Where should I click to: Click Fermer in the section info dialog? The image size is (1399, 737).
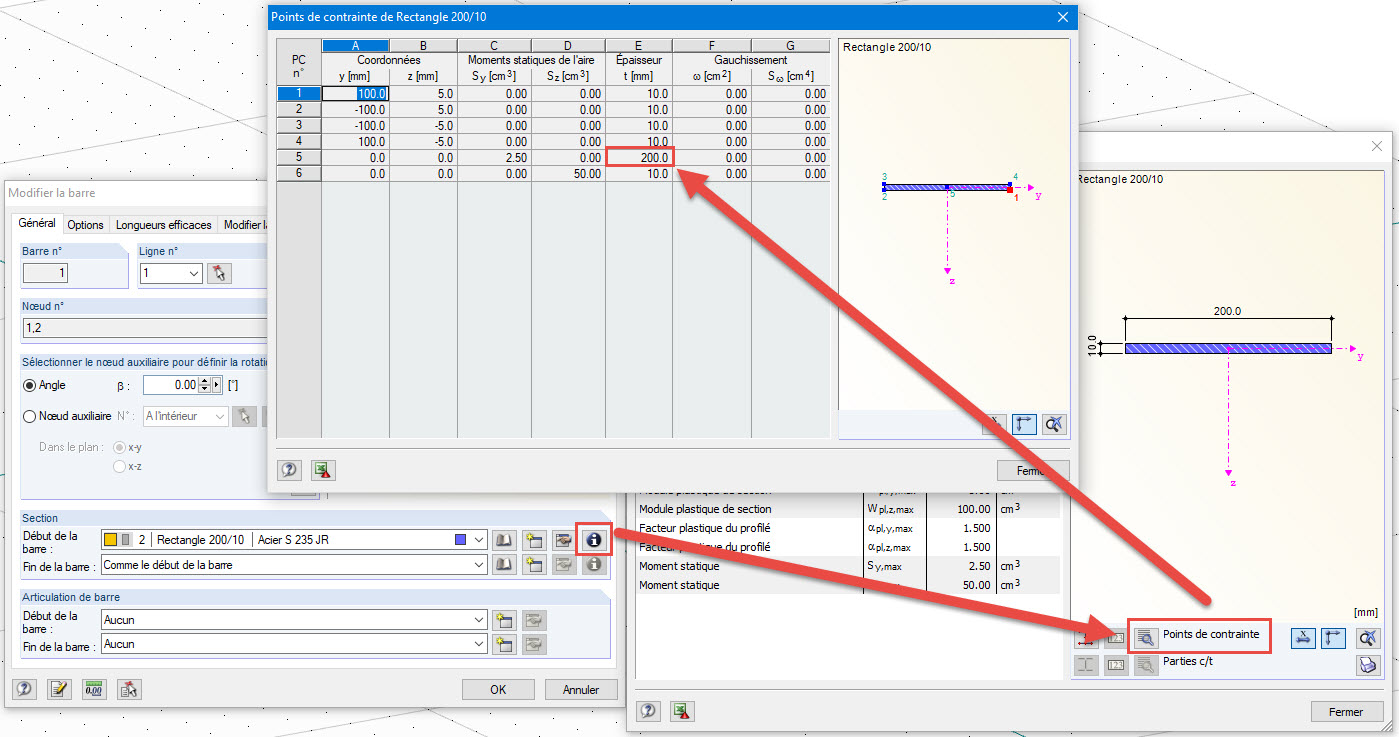coord(1346,712)
